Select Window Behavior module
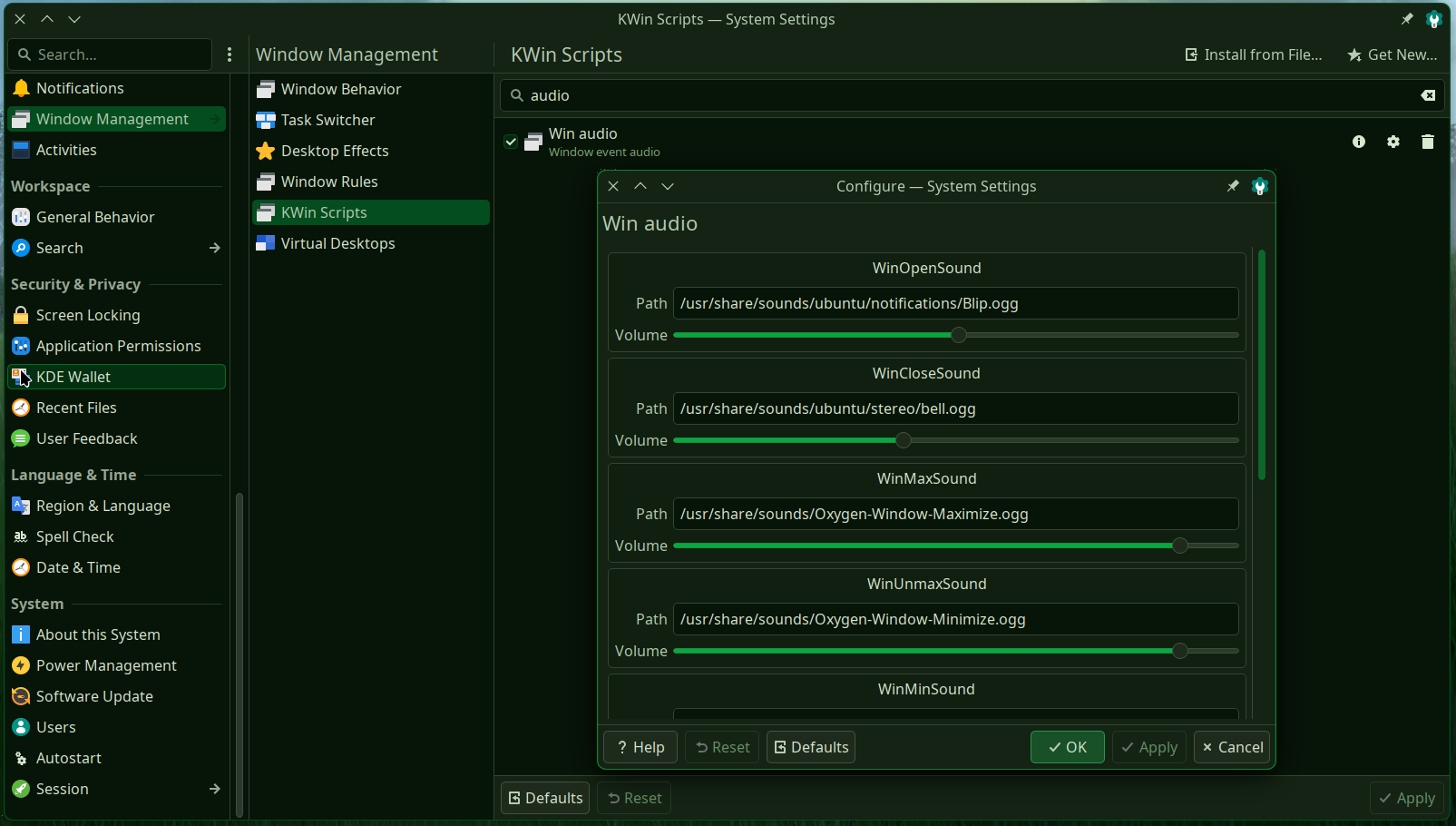Image resolution: width=1456 pixels, height=826 pixels. [x=371, y=89]
